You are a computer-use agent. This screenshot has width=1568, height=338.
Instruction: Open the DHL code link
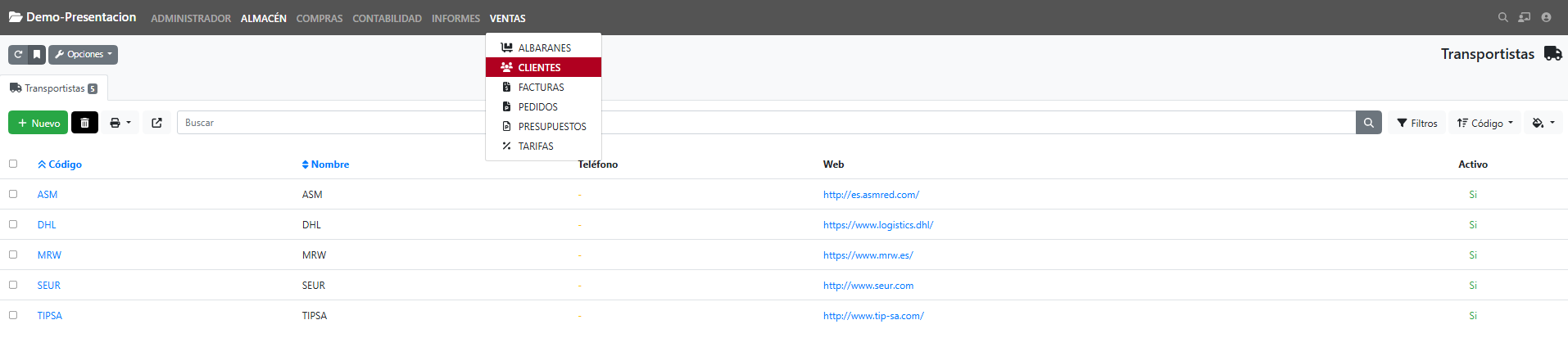pyautogui.click(x=47, y=225)
